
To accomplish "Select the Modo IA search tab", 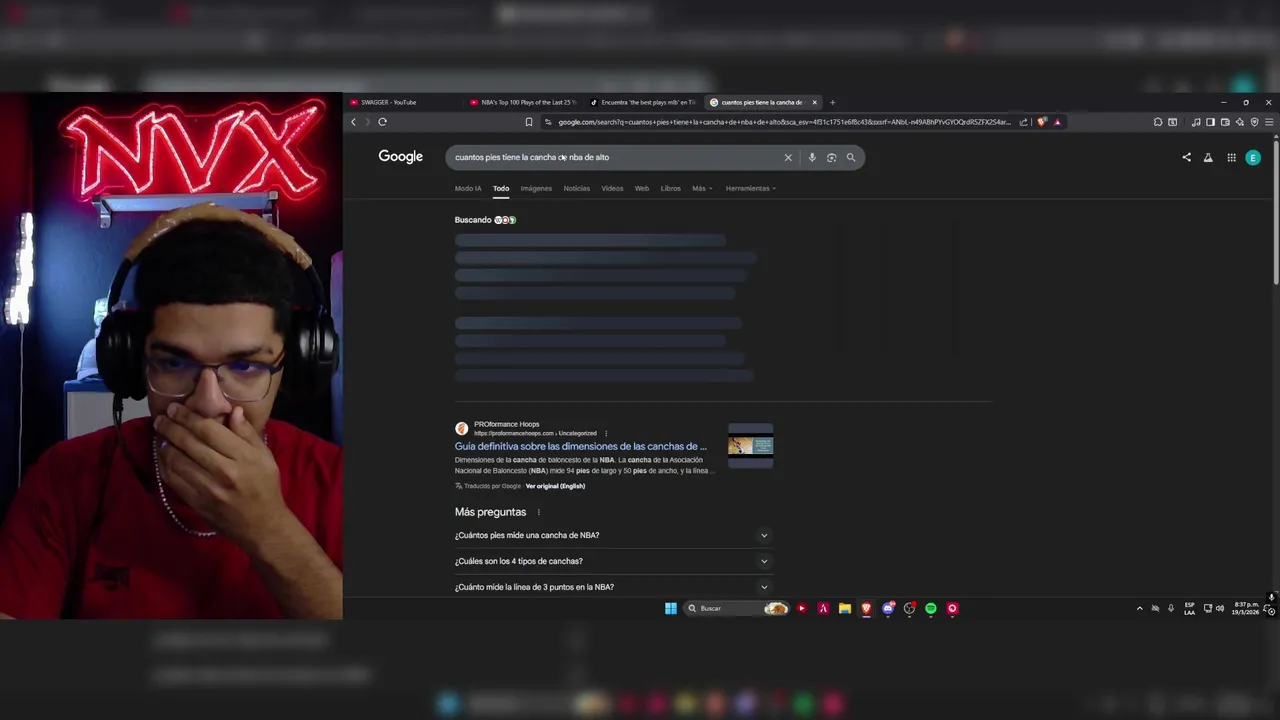I will (x=468, y=188).
